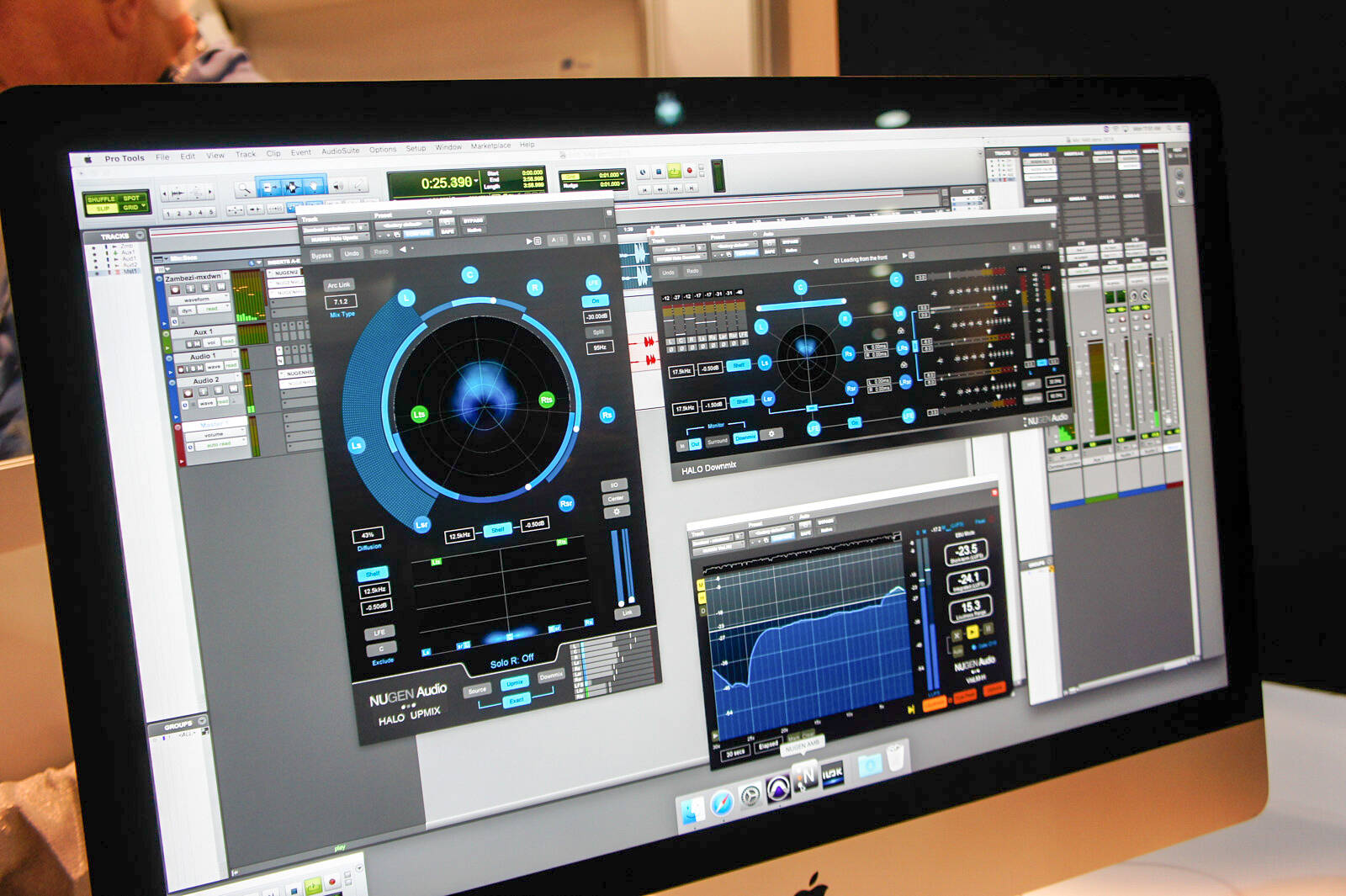Open the Edit menu

[188, 156]
